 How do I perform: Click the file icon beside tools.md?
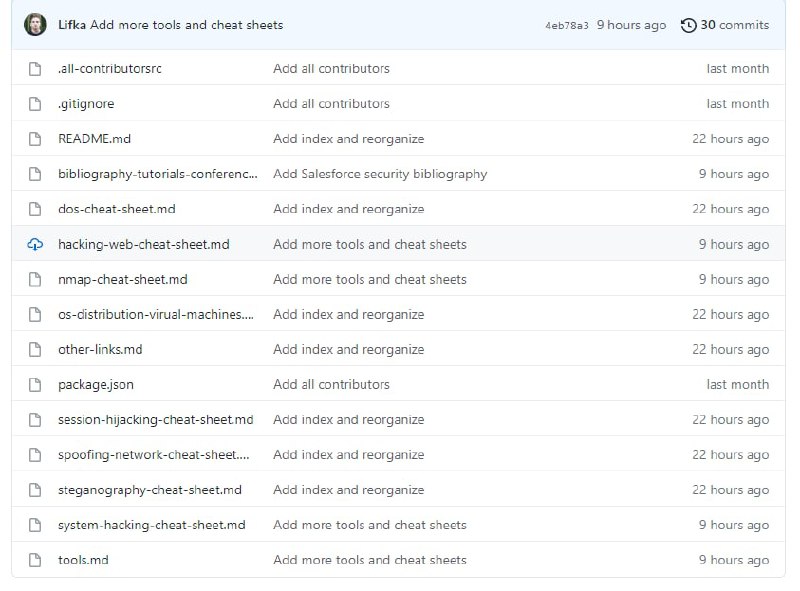(36, 560)
